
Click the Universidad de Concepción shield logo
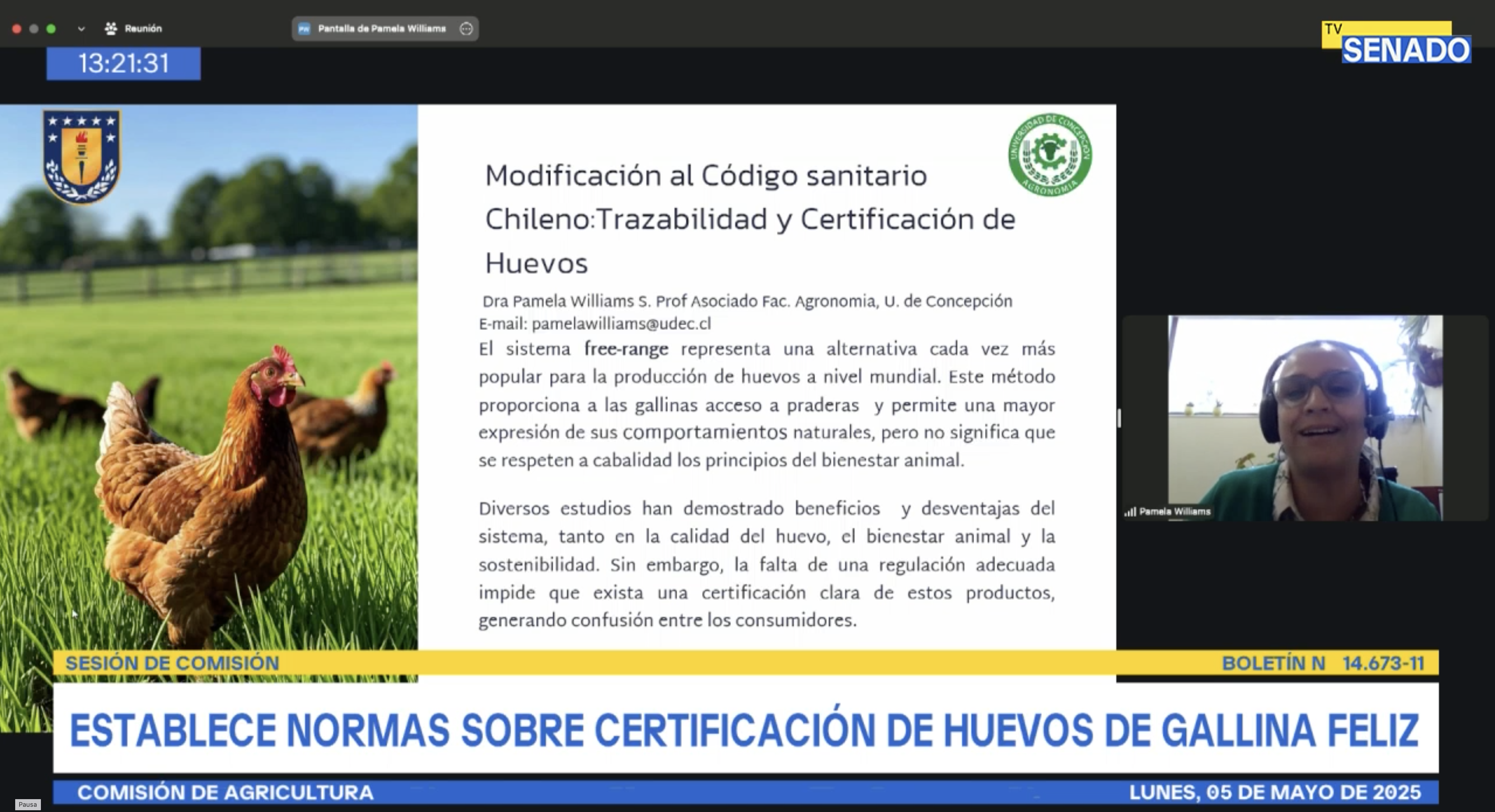click(x=82, y=157)
